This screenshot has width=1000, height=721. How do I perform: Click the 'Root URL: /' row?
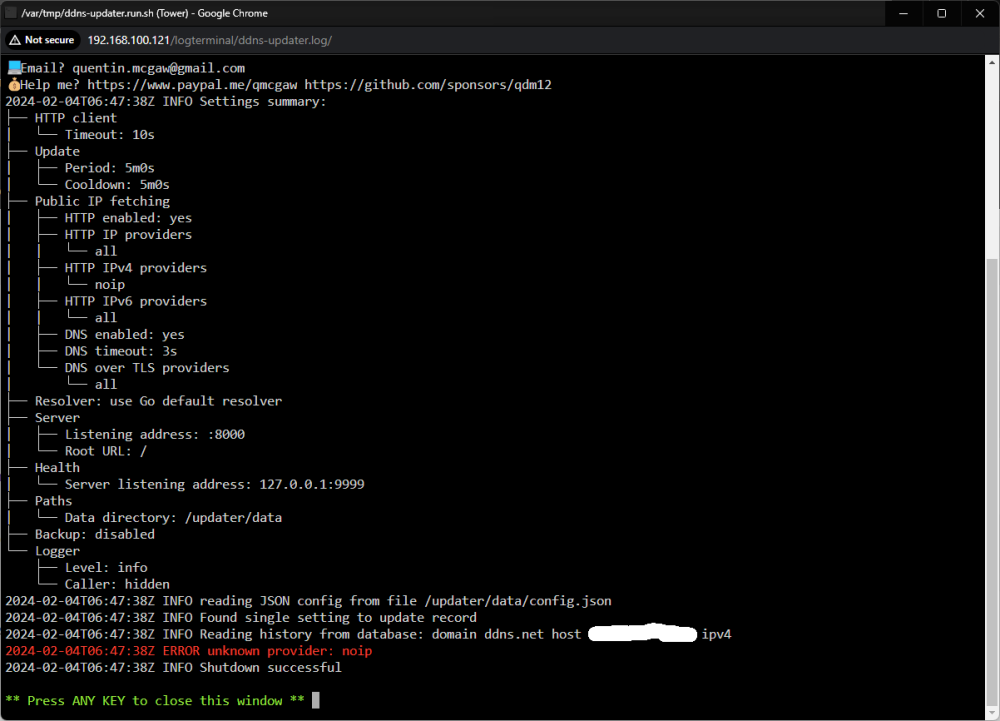click(x=106, y=451)
